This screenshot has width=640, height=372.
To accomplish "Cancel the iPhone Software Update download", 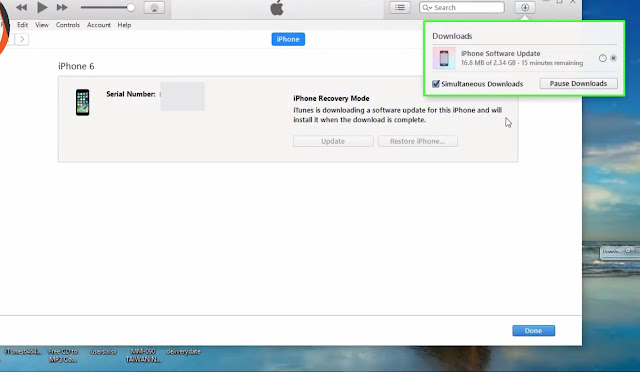I will tap(613, 58).
